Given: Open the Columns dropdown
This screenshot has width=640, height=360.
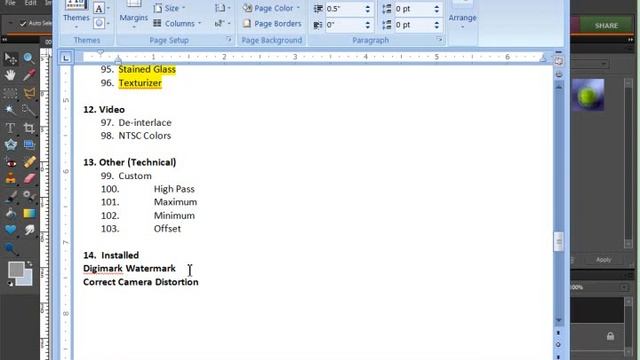Looking at the screenshot, I should coord(178,24).
